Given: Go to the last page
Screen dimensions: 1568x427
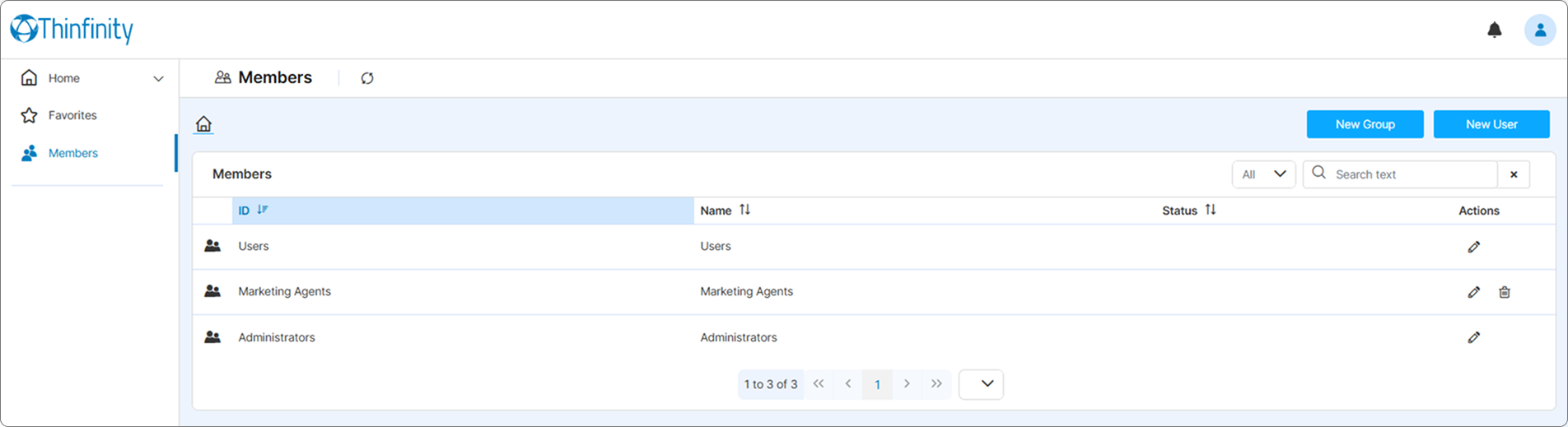Looking at the screenshot, I should pos(936,384).
